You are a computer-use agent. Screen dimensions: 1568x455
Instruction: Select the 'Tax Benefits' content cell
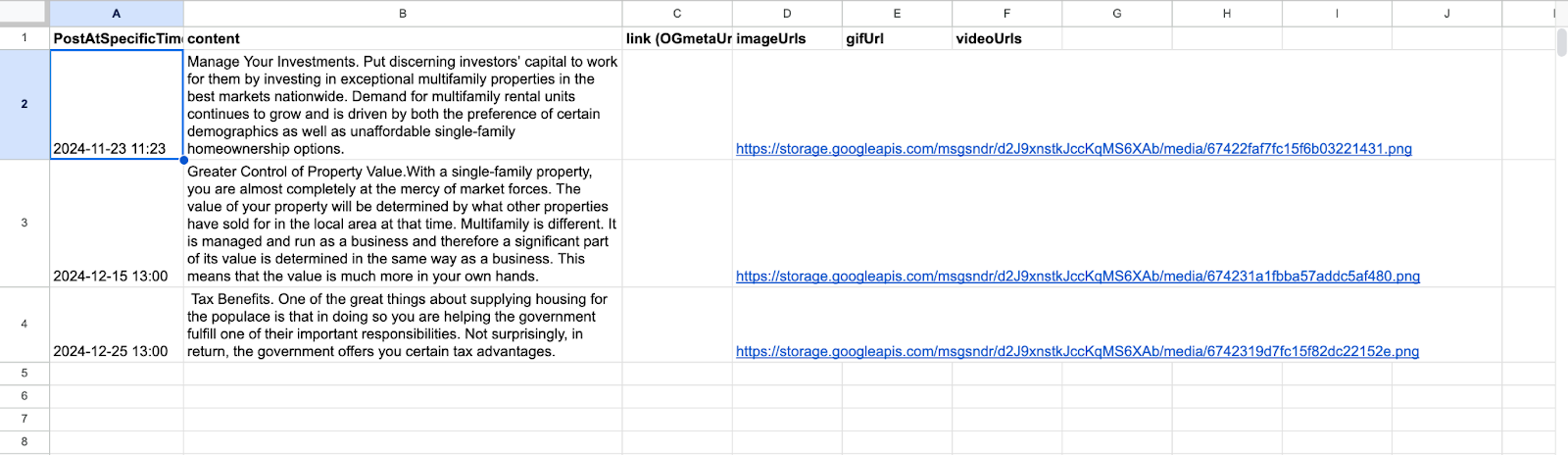pyautogui.click(x=403, y=324)
